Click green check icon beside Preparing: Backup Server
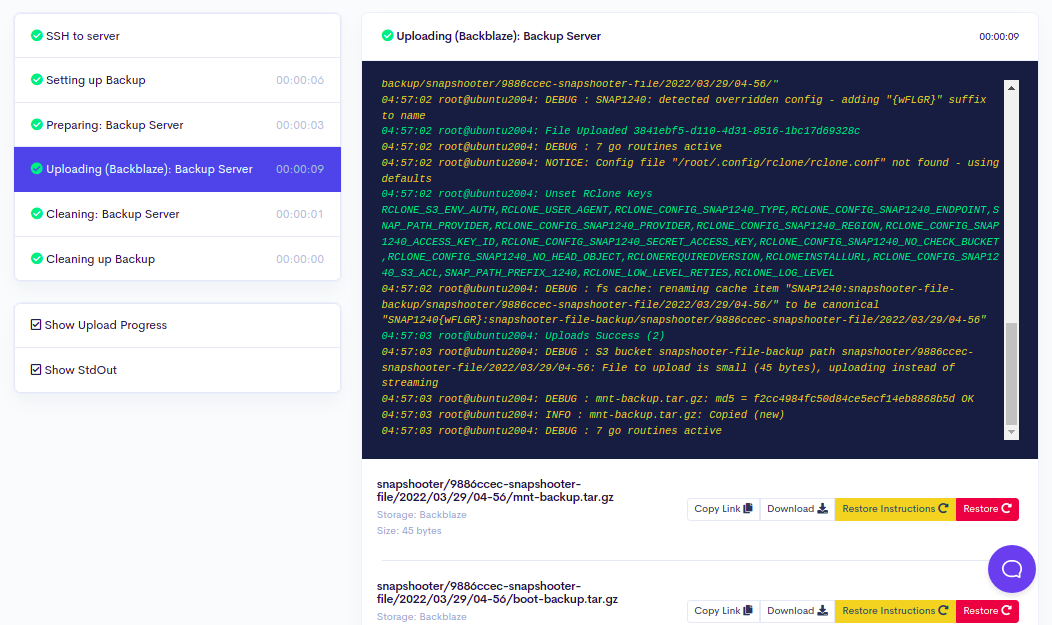This screenshot has width=1052, height=625. coord(37,125)
